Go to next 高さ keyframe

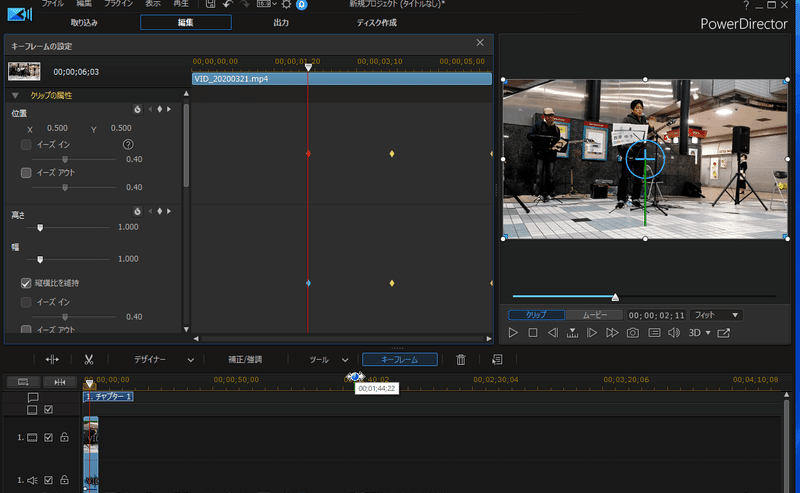(169, 211)
